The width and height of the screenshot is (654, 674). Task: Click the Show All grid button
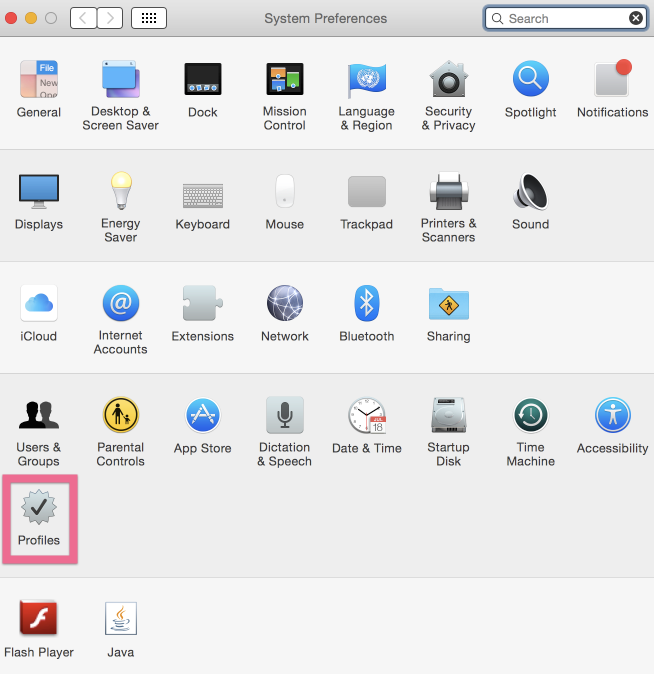point(149,18)
